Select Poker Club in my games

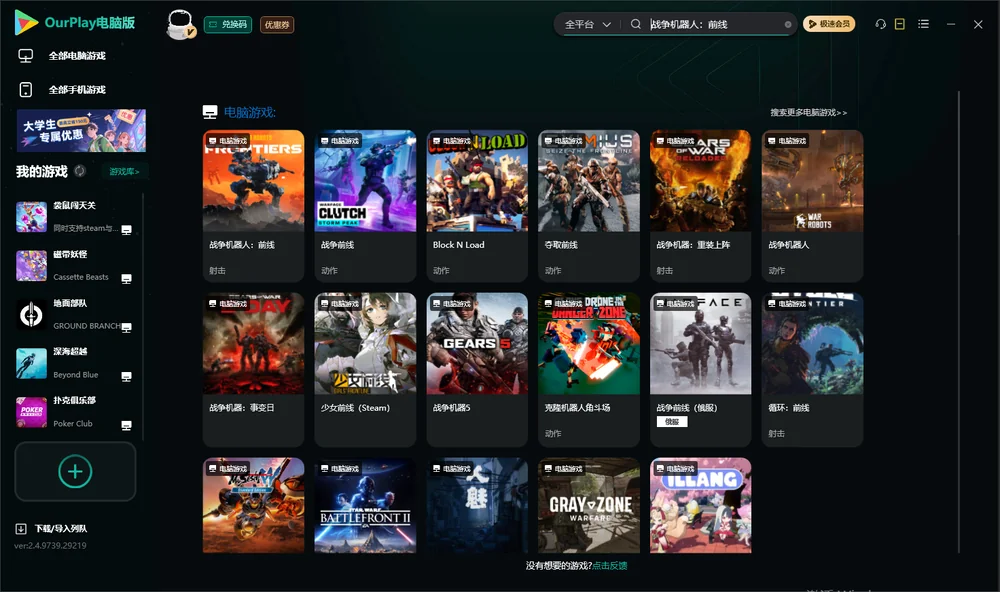coord(75,412)
